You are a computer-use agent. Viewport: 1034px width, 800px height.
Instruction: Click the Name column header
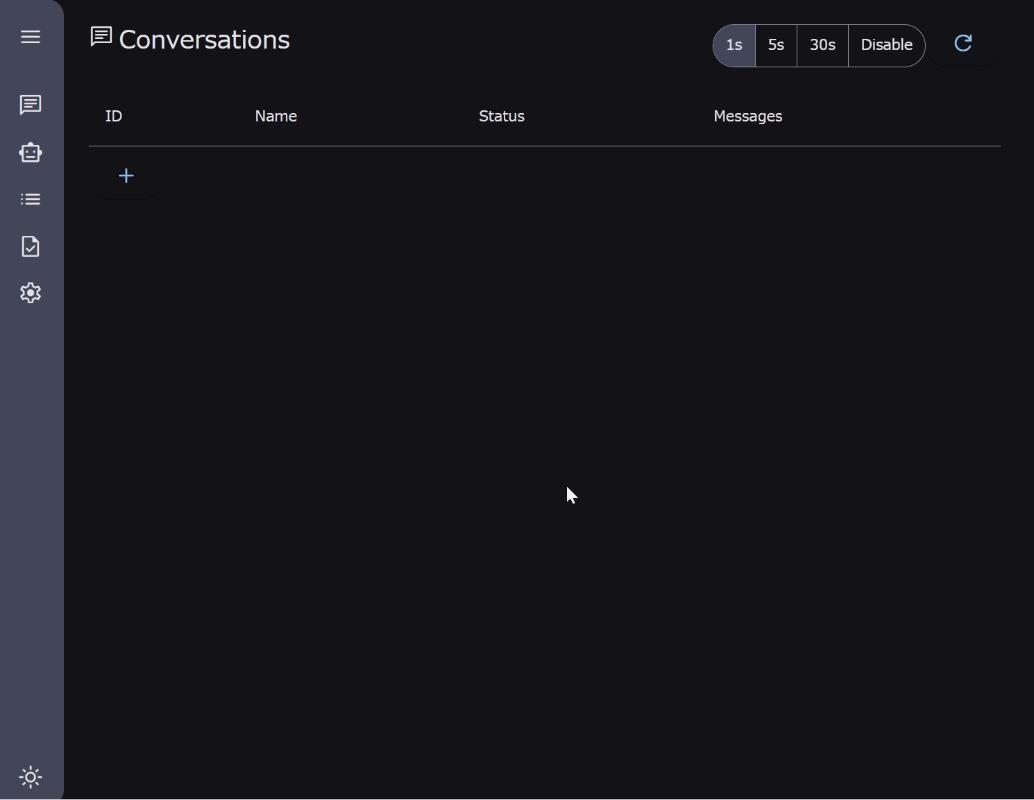click(x=276, y=116)
